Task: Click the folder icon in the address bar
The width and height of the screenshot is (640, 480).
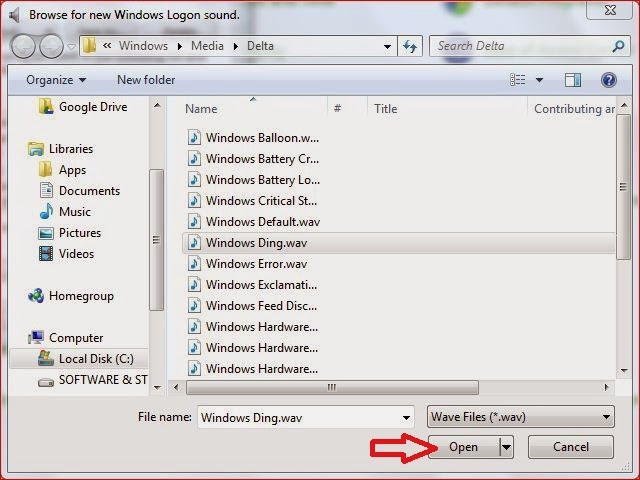Action: point(89,46)
